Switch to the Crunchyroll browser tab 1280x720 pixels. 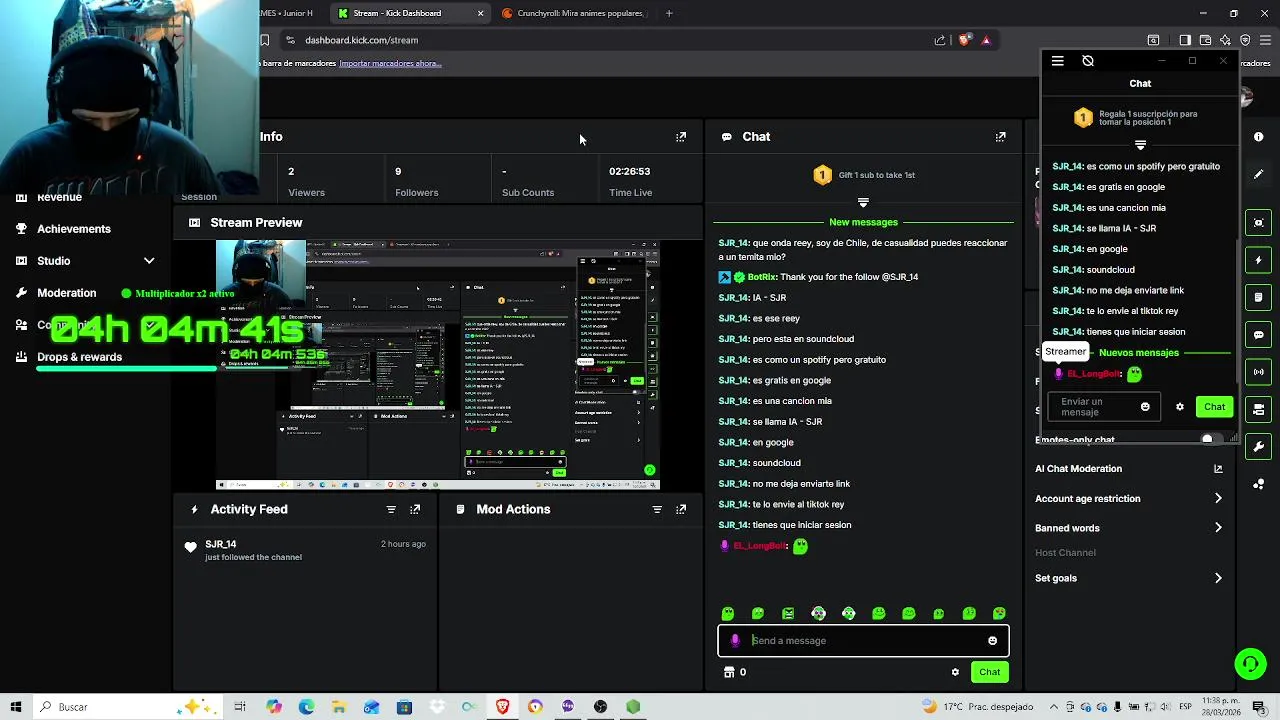573,13
